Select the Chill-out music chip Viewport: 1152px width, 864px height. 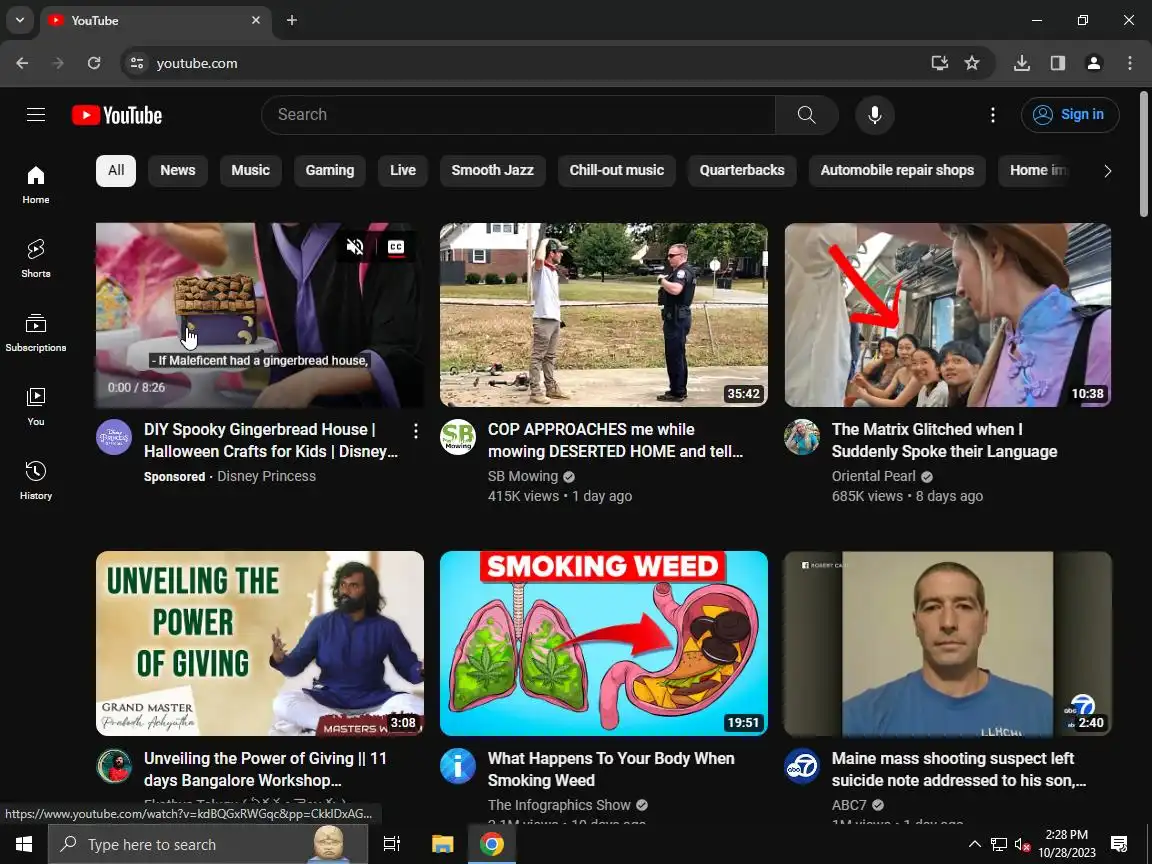pos(616,170)
